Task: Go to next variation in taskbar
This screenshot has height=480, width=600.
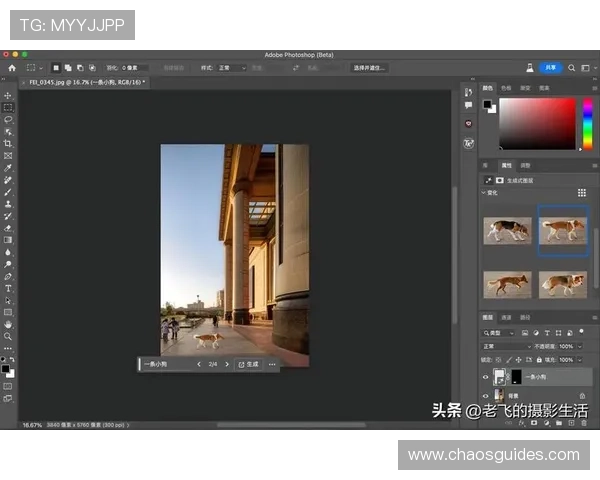Action: pyautogui.click(x=227, y=364)
